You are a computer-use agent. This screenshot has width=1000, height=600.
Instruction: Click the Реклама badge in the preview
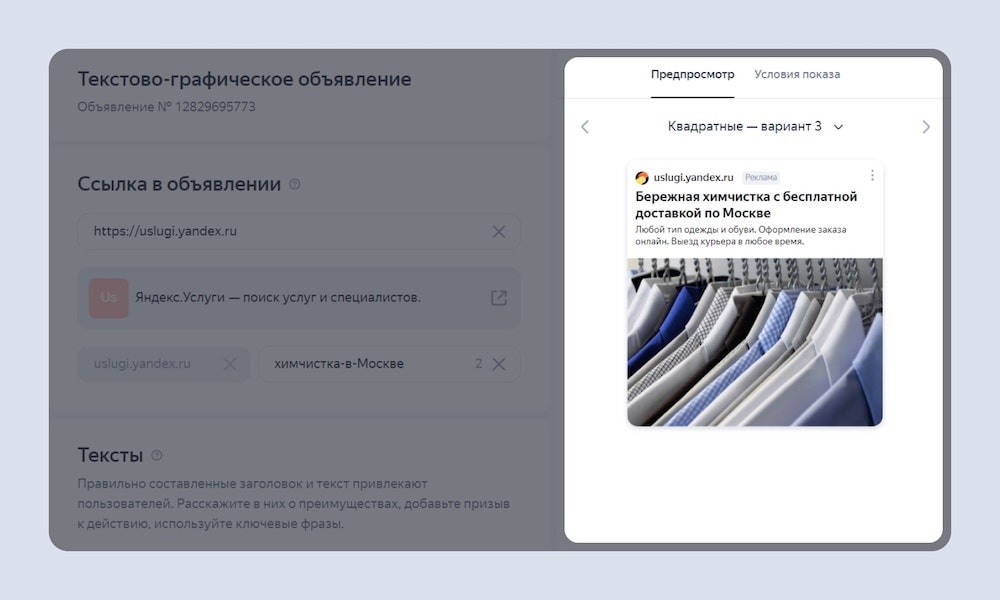761,178
